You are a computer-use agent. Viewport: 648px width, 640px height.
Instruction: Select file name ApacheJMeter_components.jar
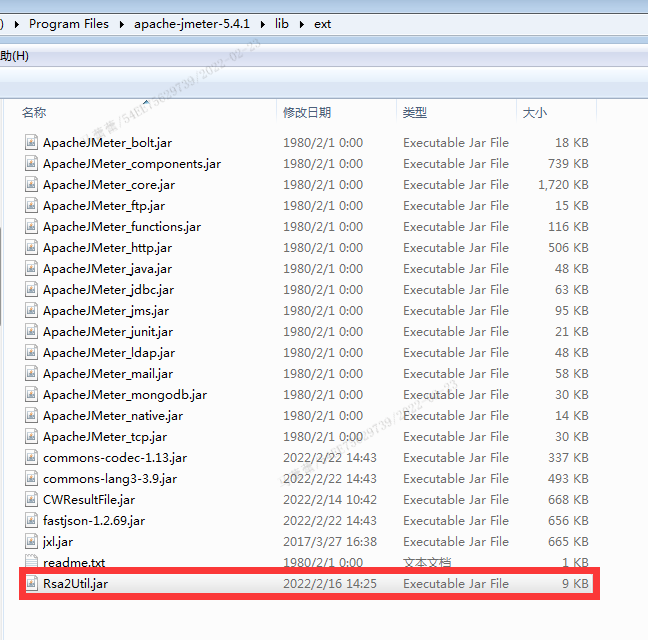[132, 164]
